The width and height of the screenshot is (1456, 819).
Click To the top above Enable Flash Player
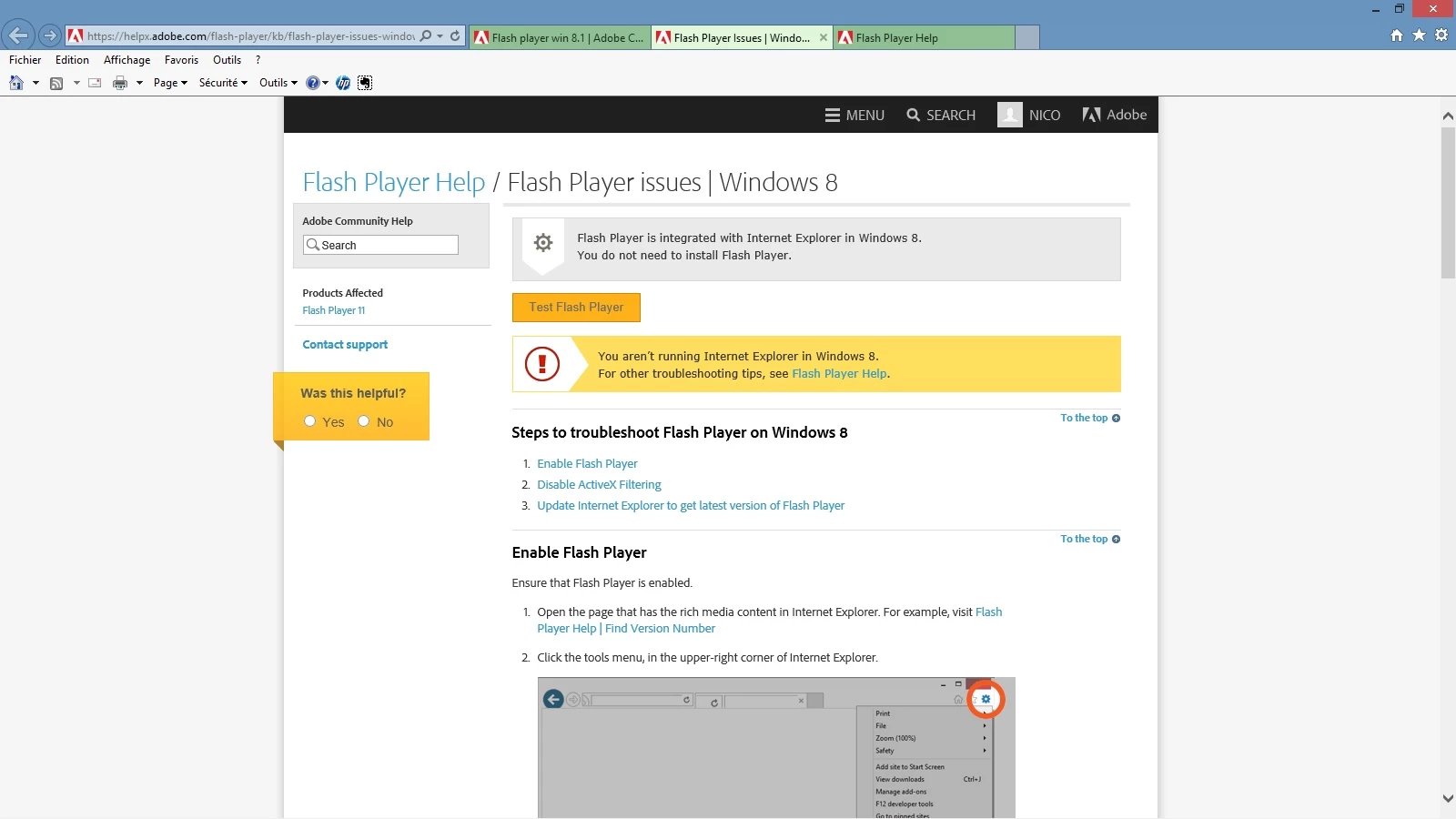[1090, 540]
